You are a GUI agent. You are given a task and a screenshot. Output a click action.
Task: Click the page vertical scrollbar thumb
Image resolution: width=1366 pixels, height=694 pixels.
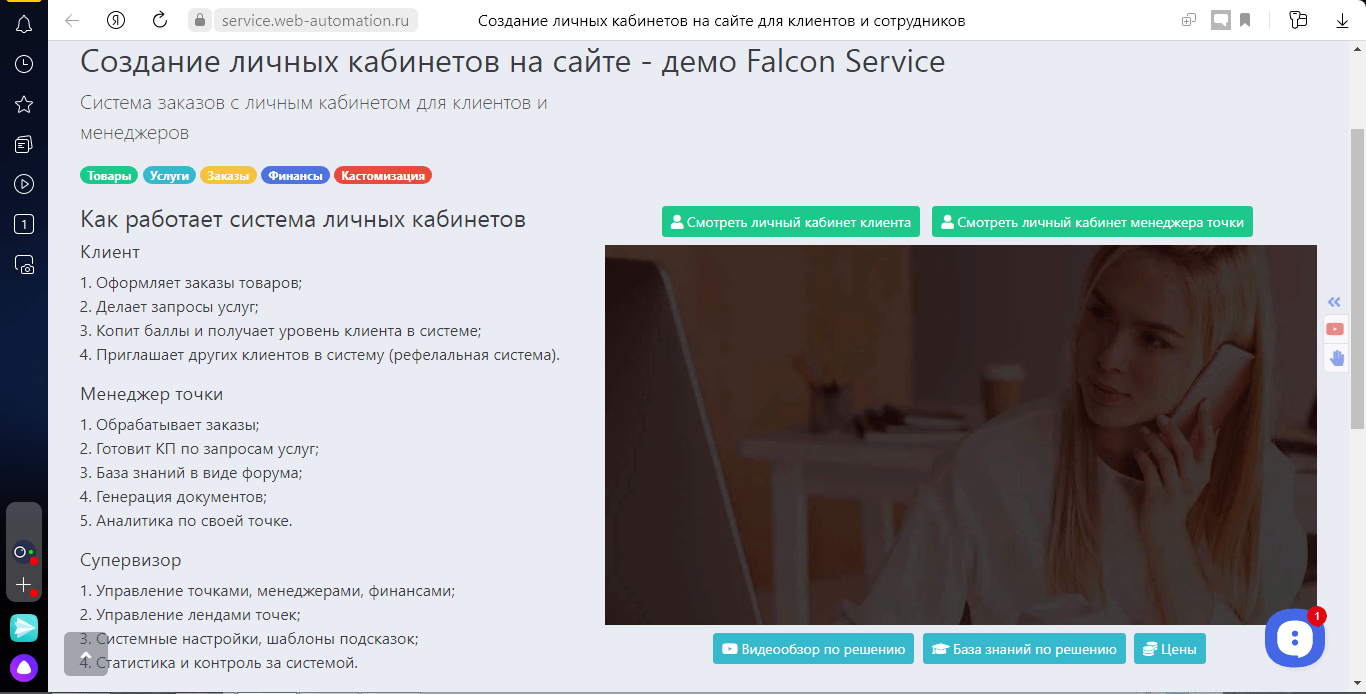coord(1358,280)
